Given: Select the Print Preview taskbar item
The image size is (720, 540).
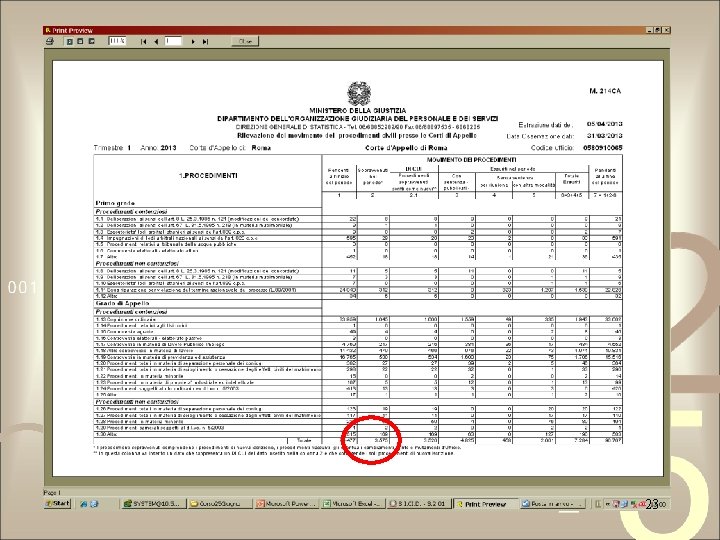Looking at the screenshot, I should [x=486, y=504].
